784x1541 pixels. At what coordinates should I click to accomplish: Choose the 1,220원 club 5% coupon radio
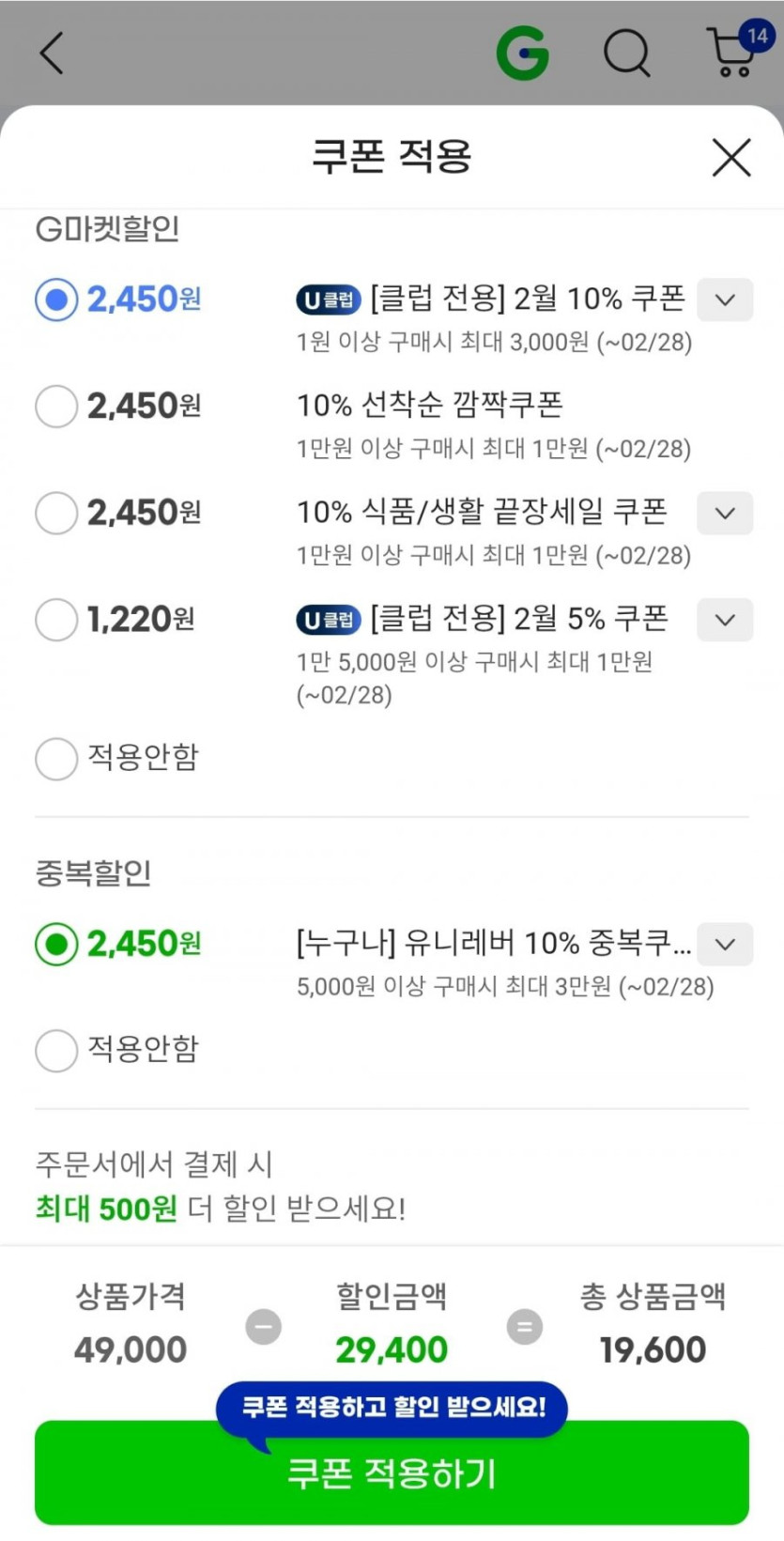[x=56, y=620]
